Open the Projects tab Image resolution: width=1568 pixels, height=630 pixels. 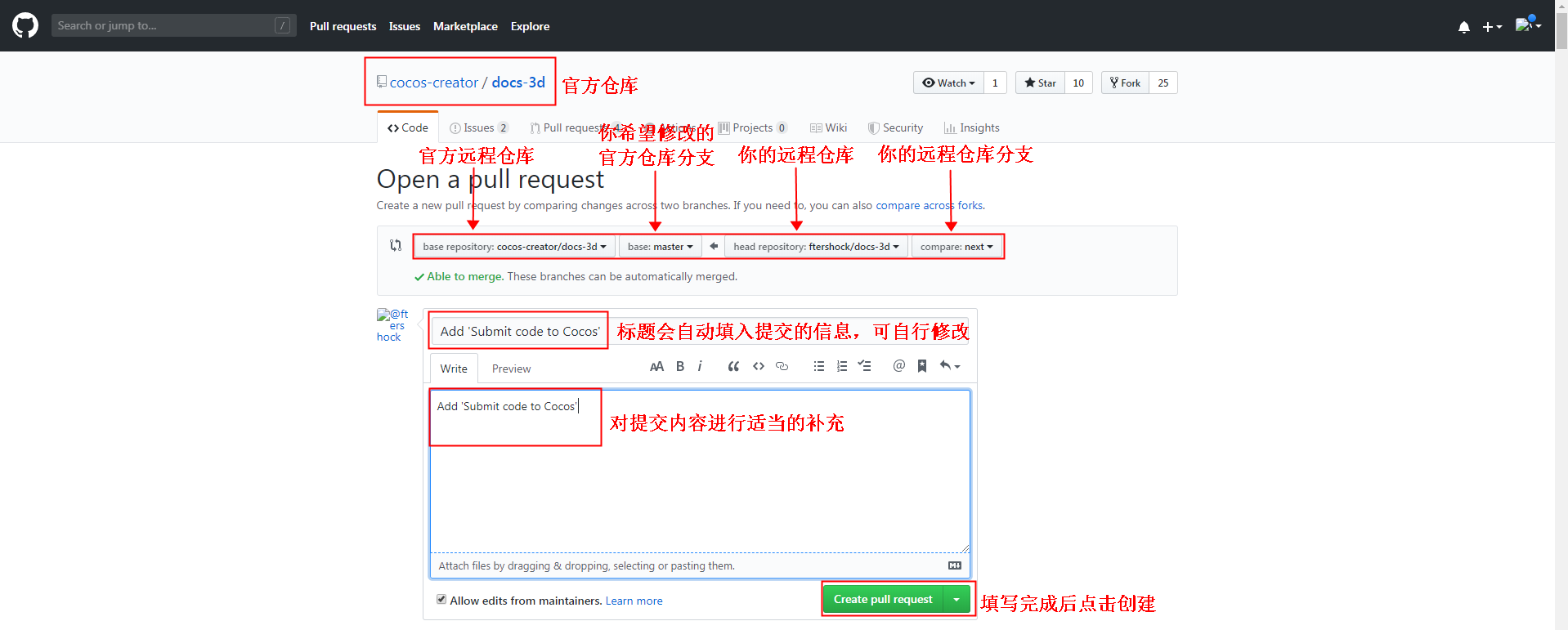[x=753, y=127]
